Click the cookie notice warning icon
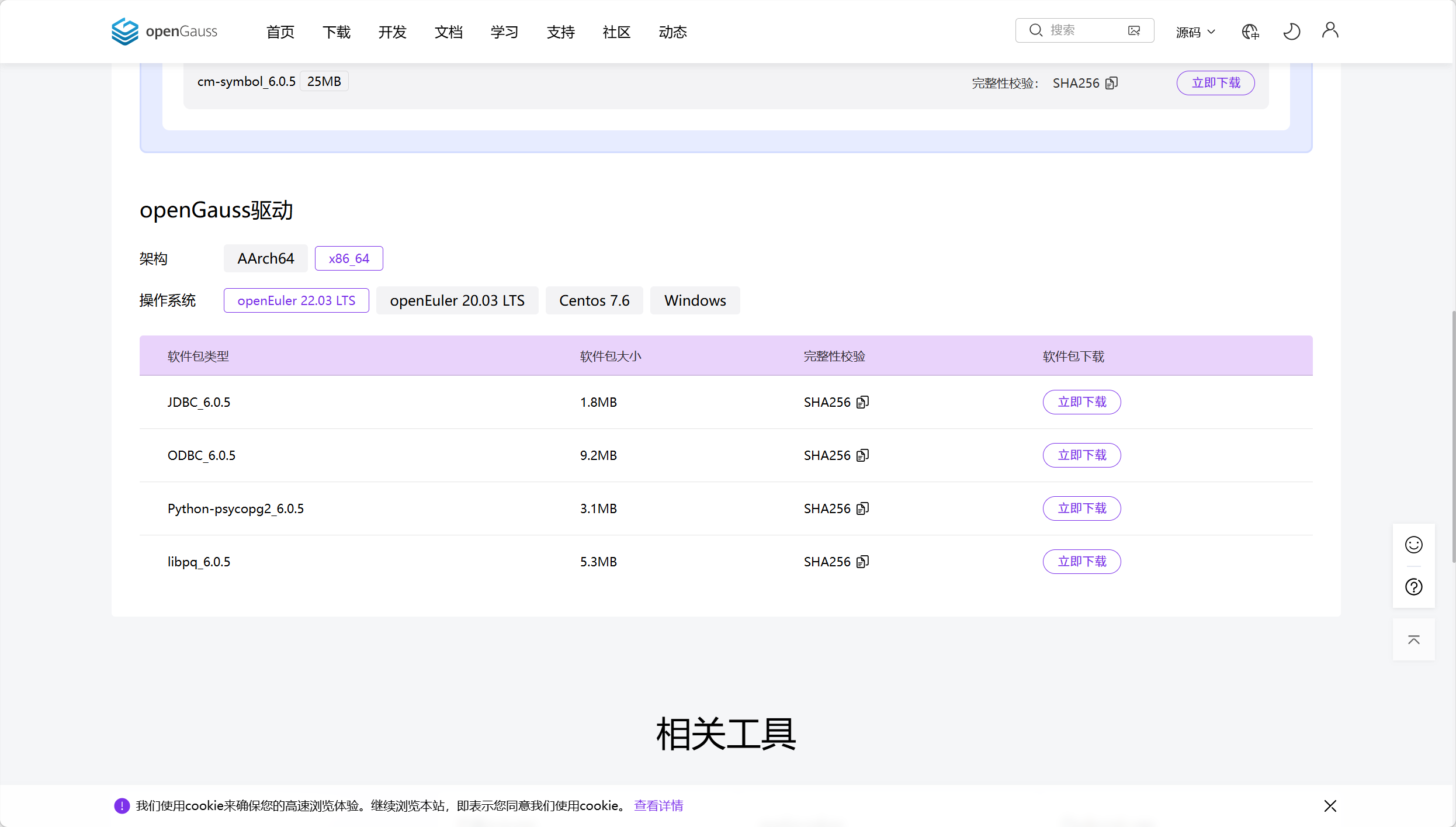1456x827 pixels. tap(122, 806)
